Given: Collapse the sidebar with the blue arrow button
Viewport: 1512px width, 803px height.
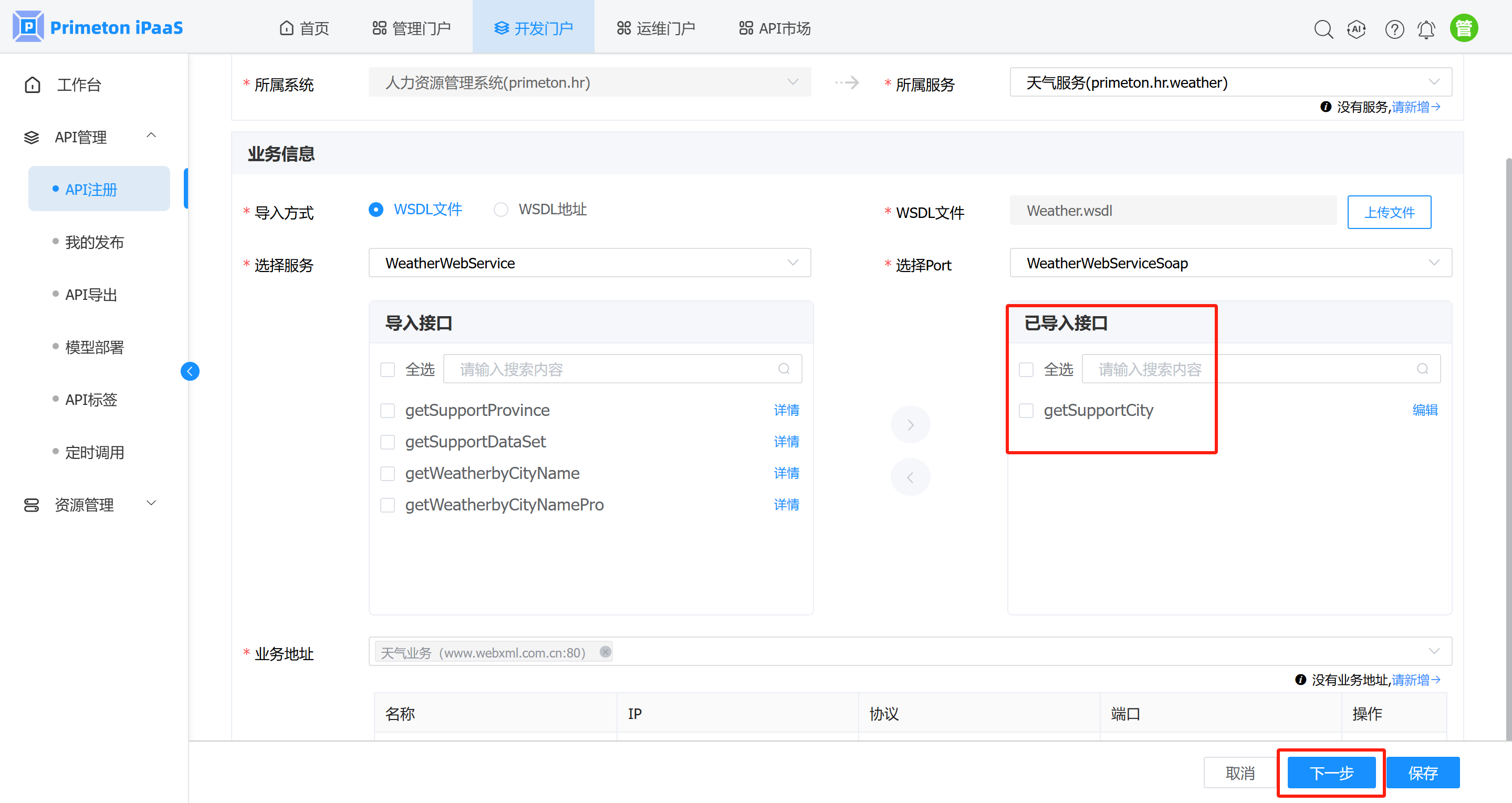Looking at the screenshot, I should click(190, 371).
